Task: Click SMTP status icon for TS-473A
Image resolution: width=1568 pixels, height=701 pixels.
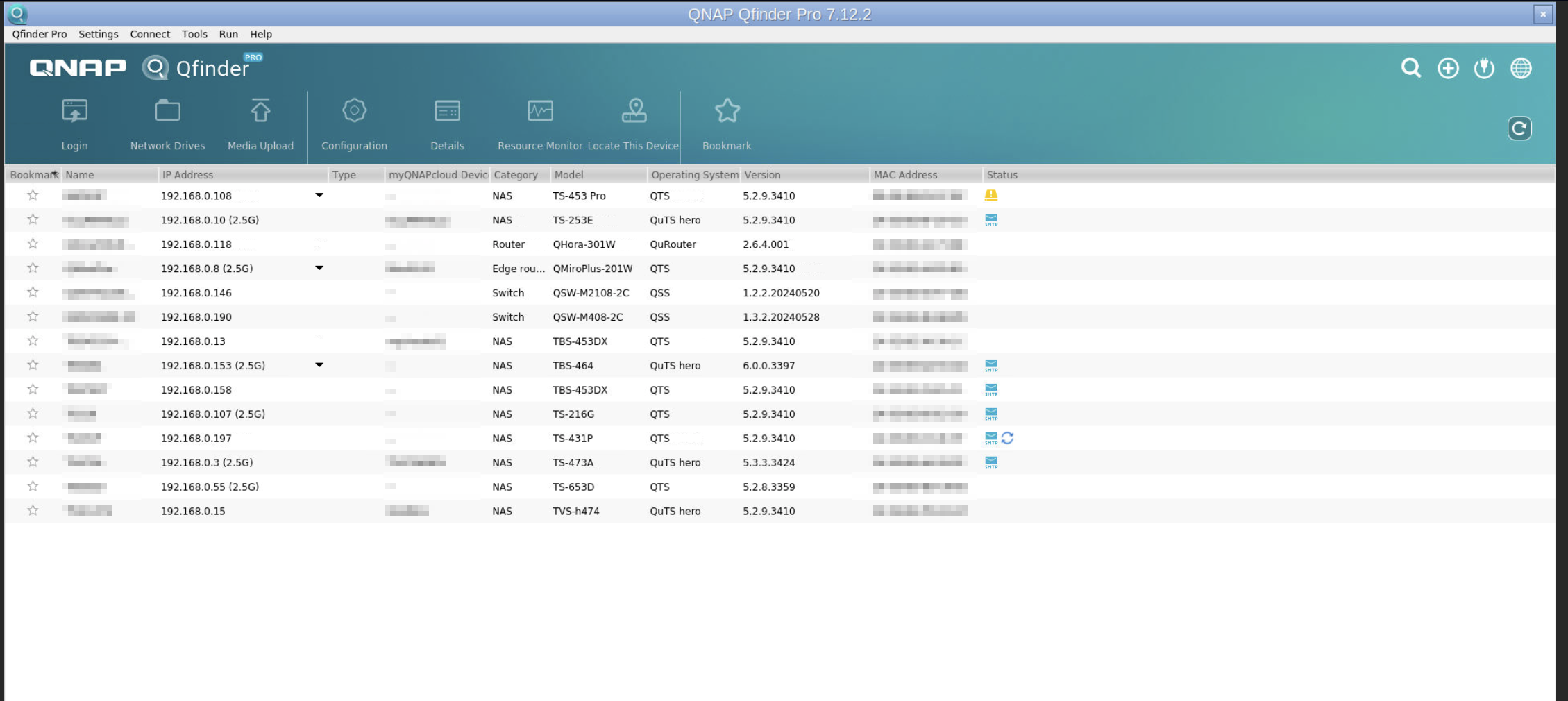Action: (991, 463)
